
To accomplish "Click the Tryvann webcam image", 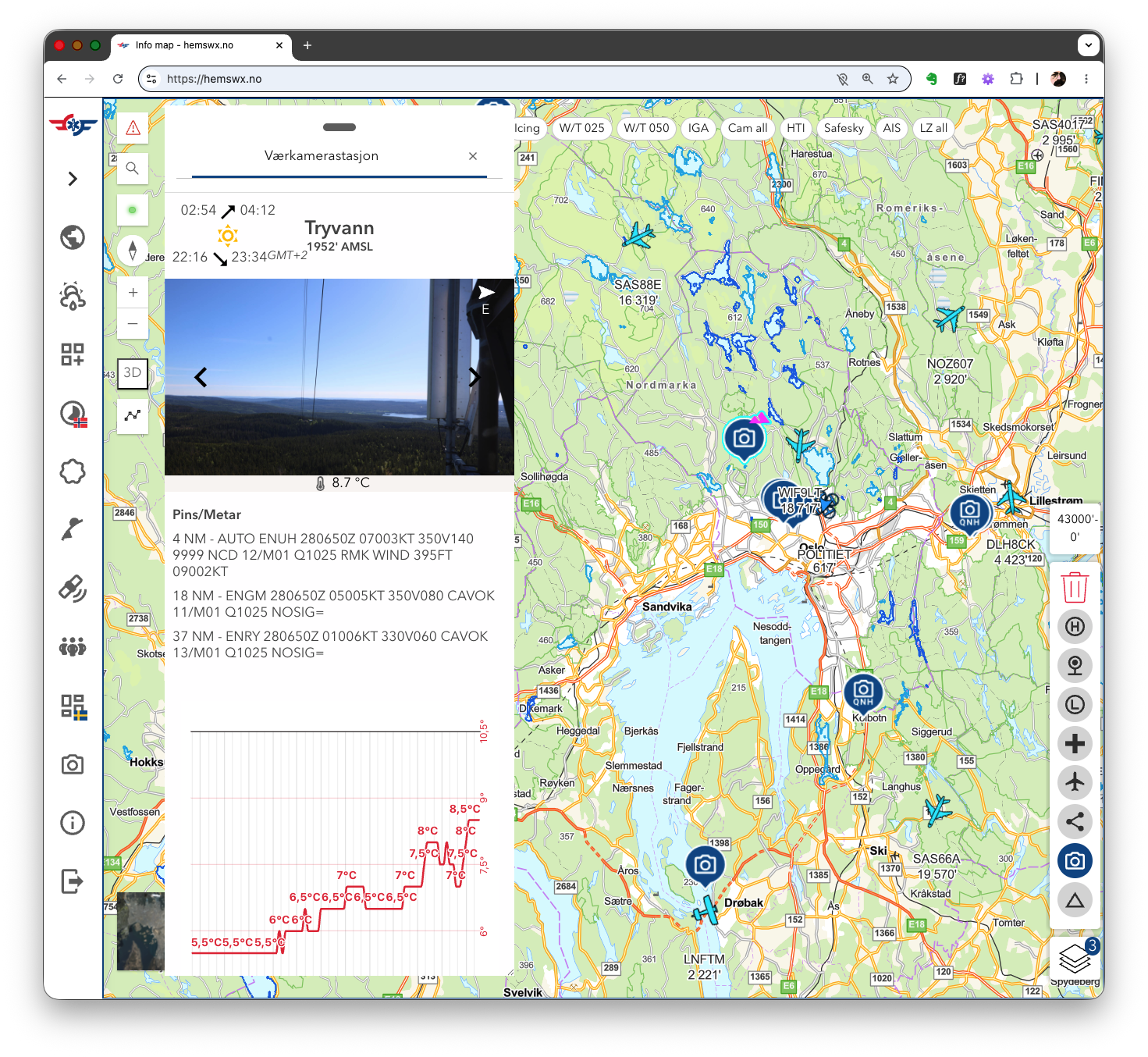I will point(339,377).
